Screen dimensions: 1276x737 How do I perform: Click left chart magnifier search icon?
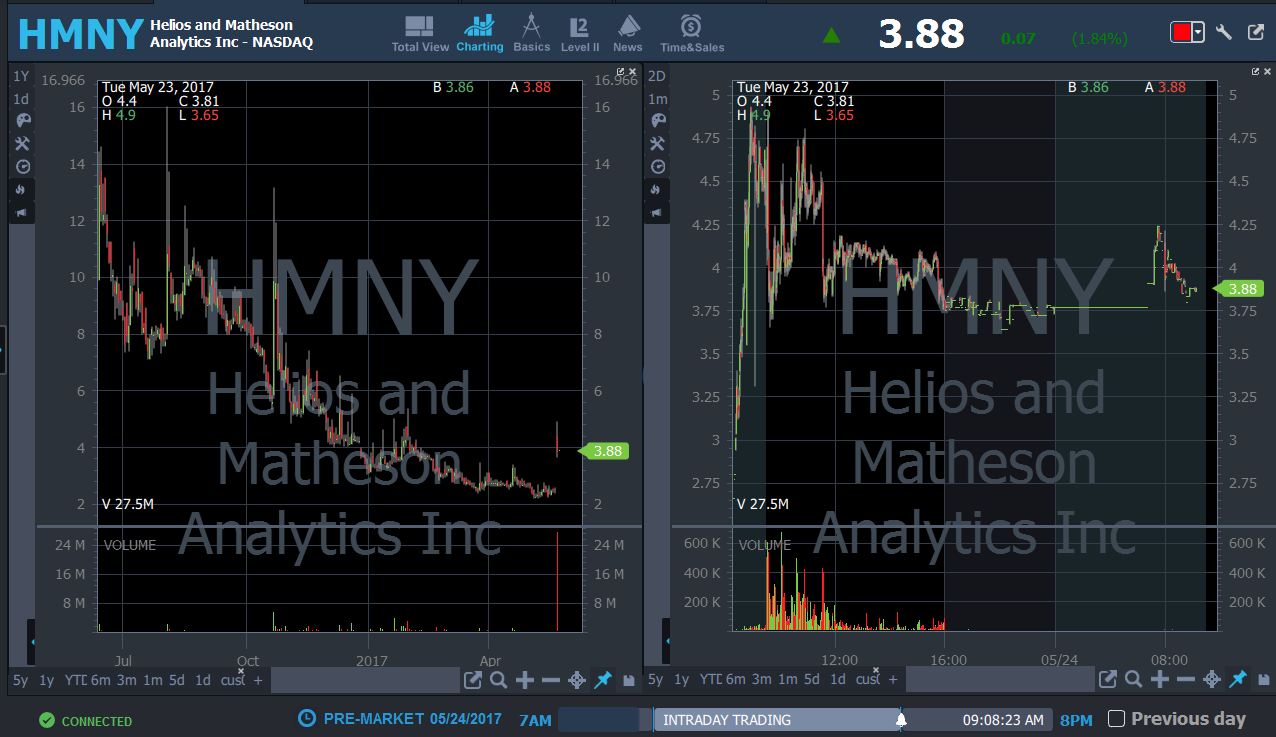click(498, 680)
